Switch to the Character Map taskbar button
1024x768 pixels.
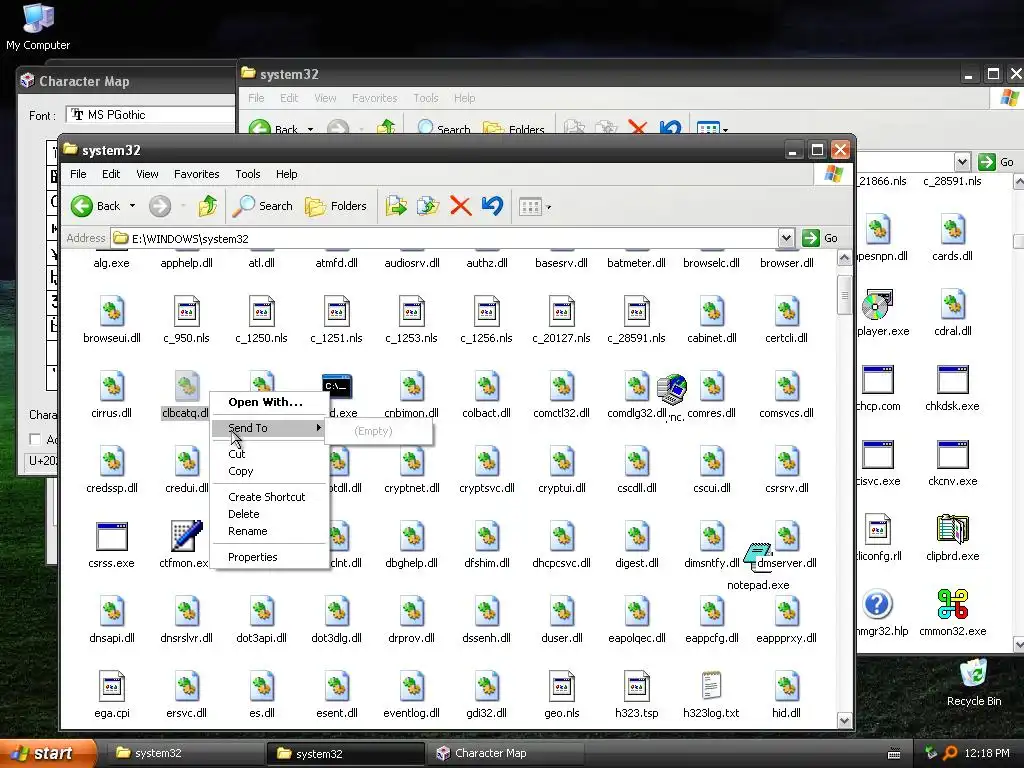point(504,753)
